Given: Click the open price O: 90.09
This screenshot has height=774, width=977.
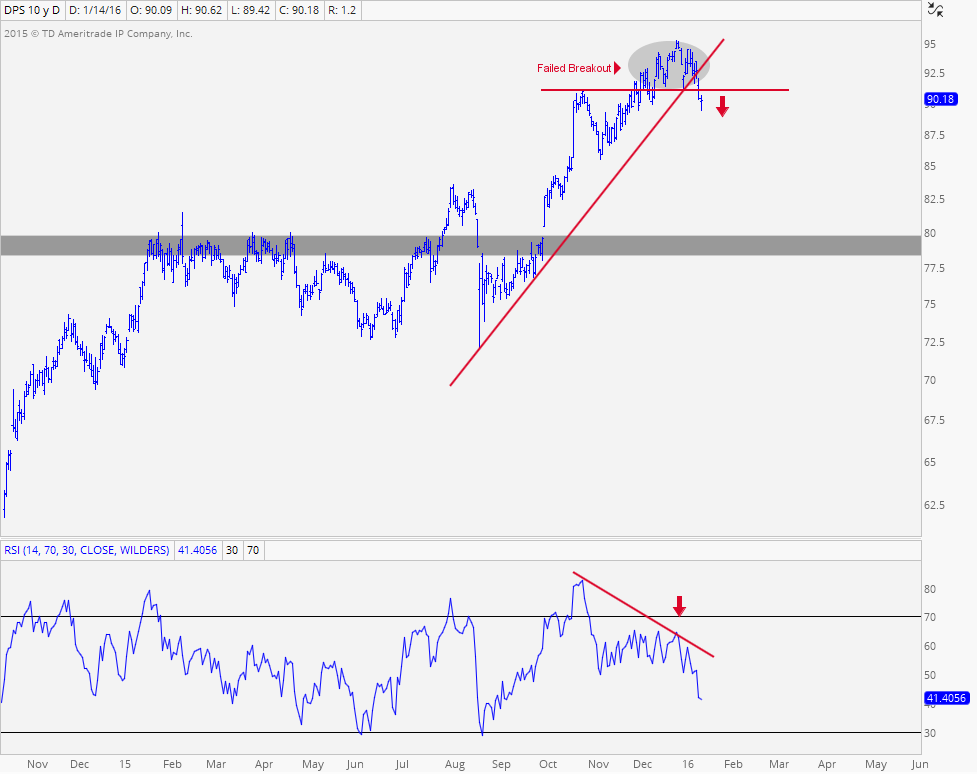Looking at the screenshot, I should click(151, 10).
